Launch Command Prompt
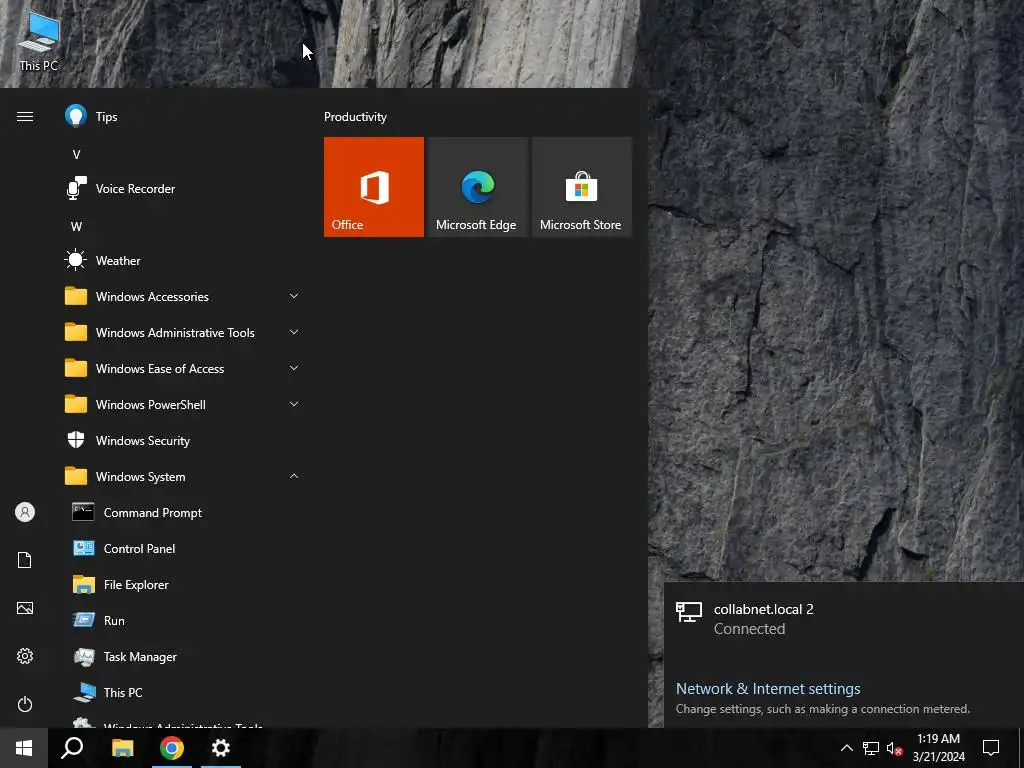 pyautogui.click(x=183, y=513)
